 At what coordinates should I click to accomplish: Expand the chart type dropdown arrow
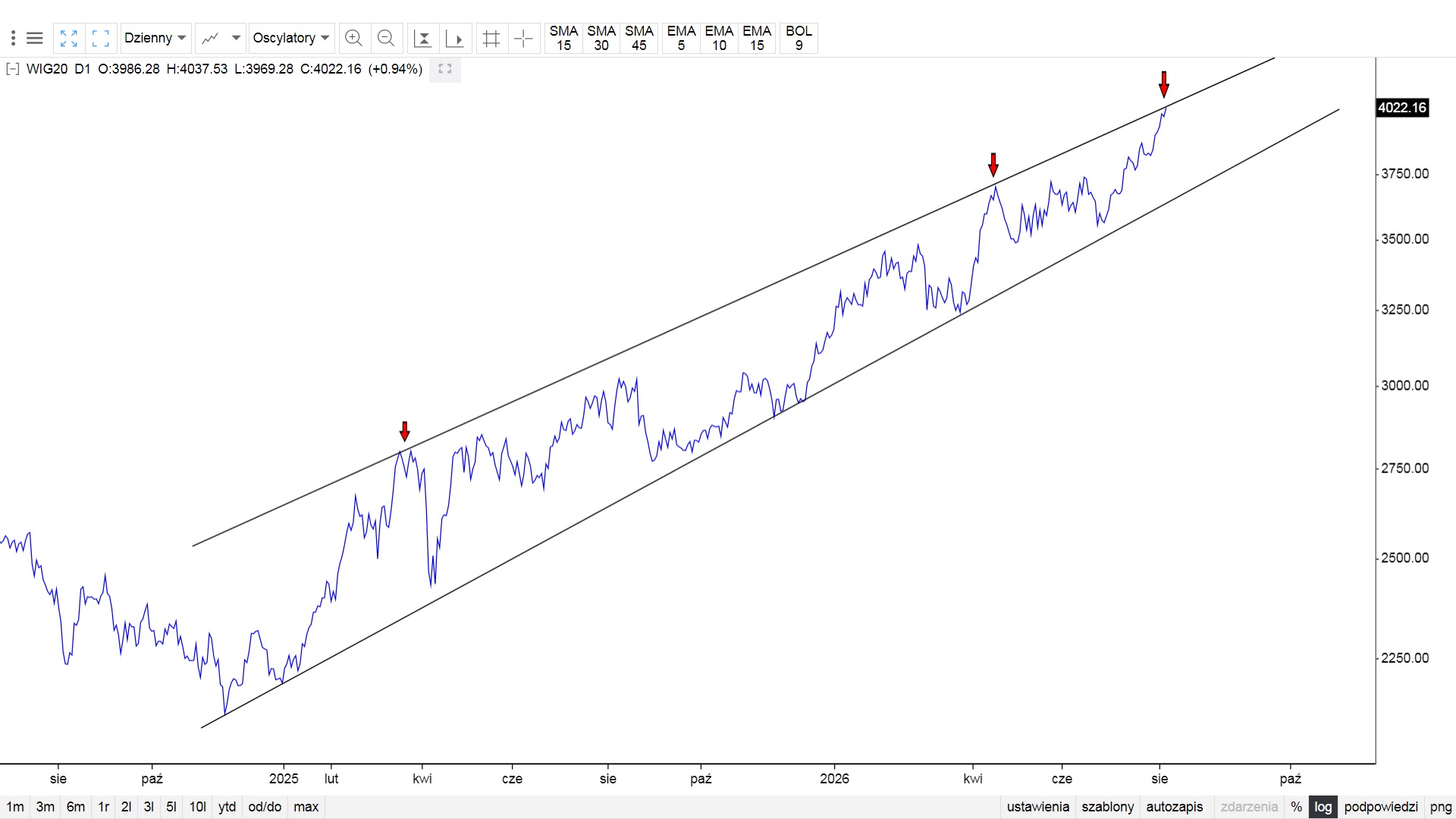pos(236,38)
